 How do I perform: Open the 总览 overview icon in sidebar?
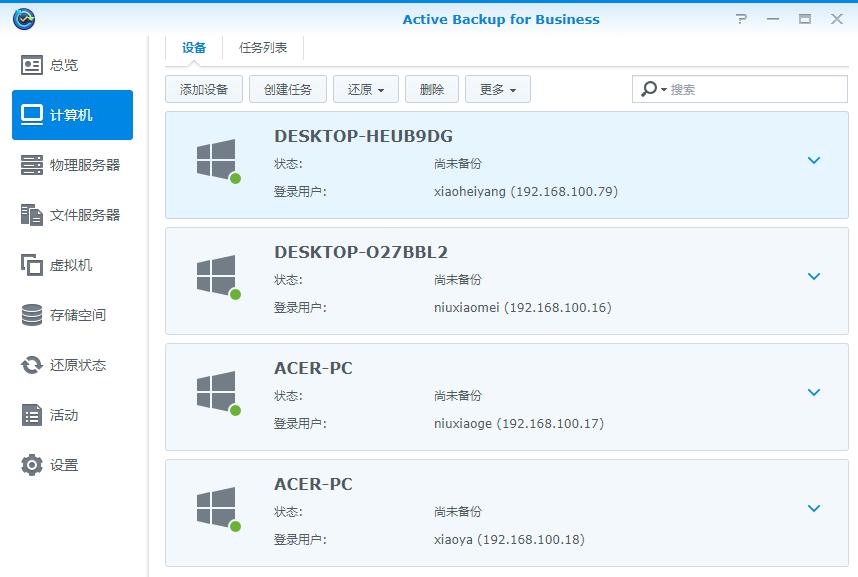(32, 65)
